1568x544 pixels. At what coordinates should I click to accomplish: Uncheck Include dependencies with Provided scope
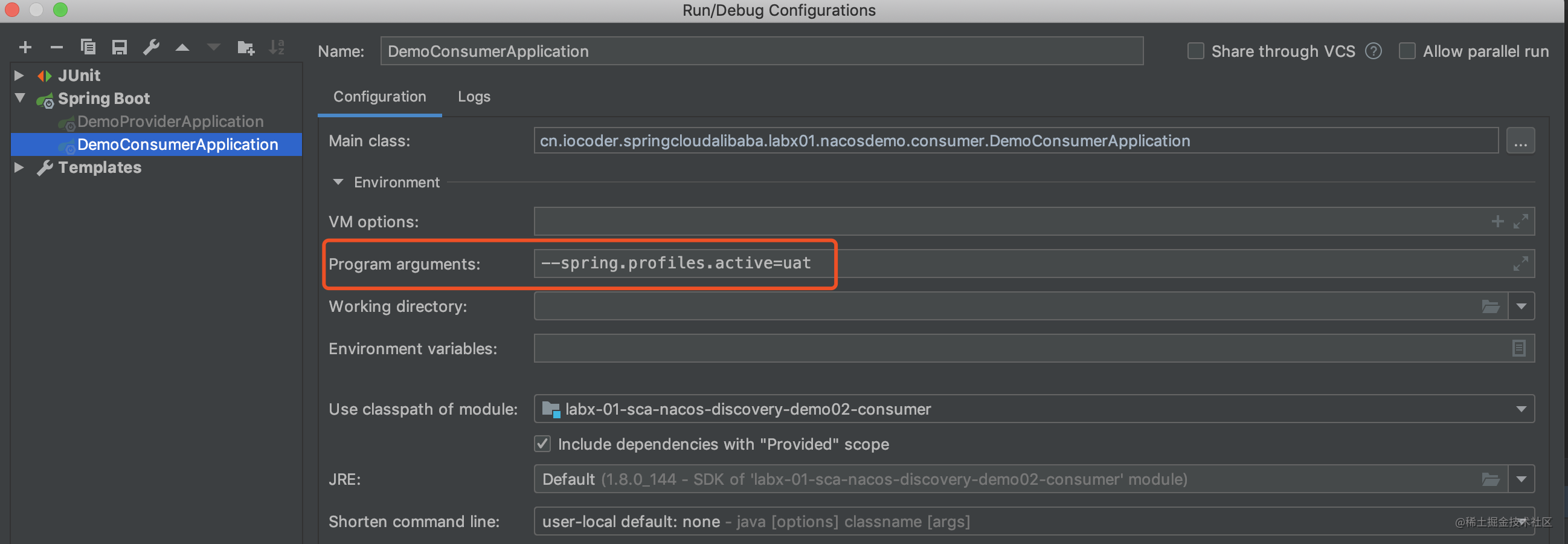tap(542, 444)
